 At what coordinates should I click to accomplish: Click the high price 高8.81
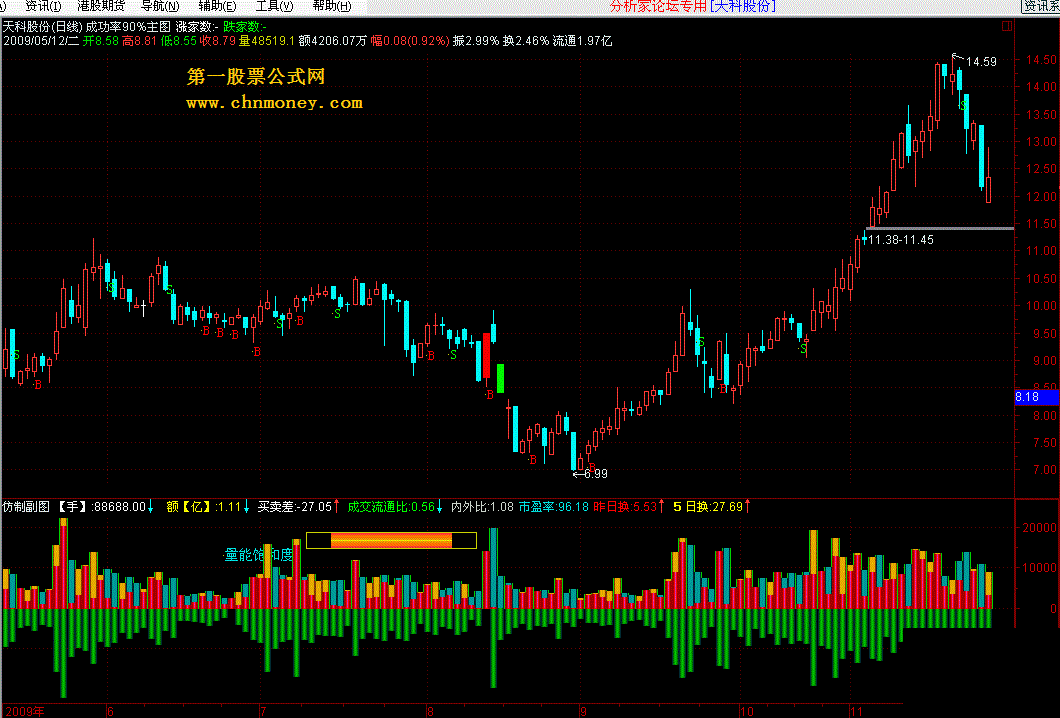(139, 41)
